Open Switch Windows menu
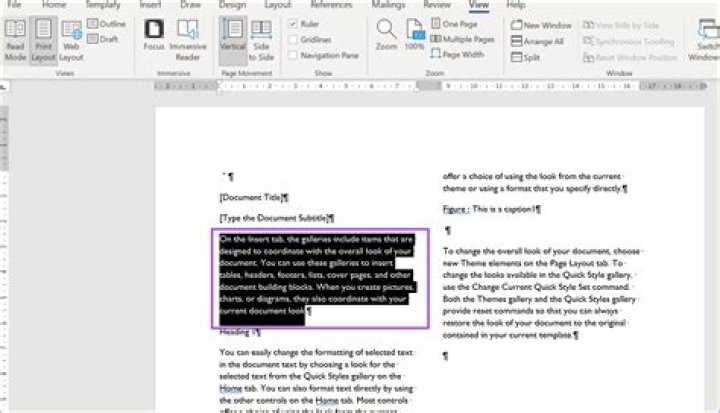The height and width of the screenshot is (413, 720). coord(706,40)
